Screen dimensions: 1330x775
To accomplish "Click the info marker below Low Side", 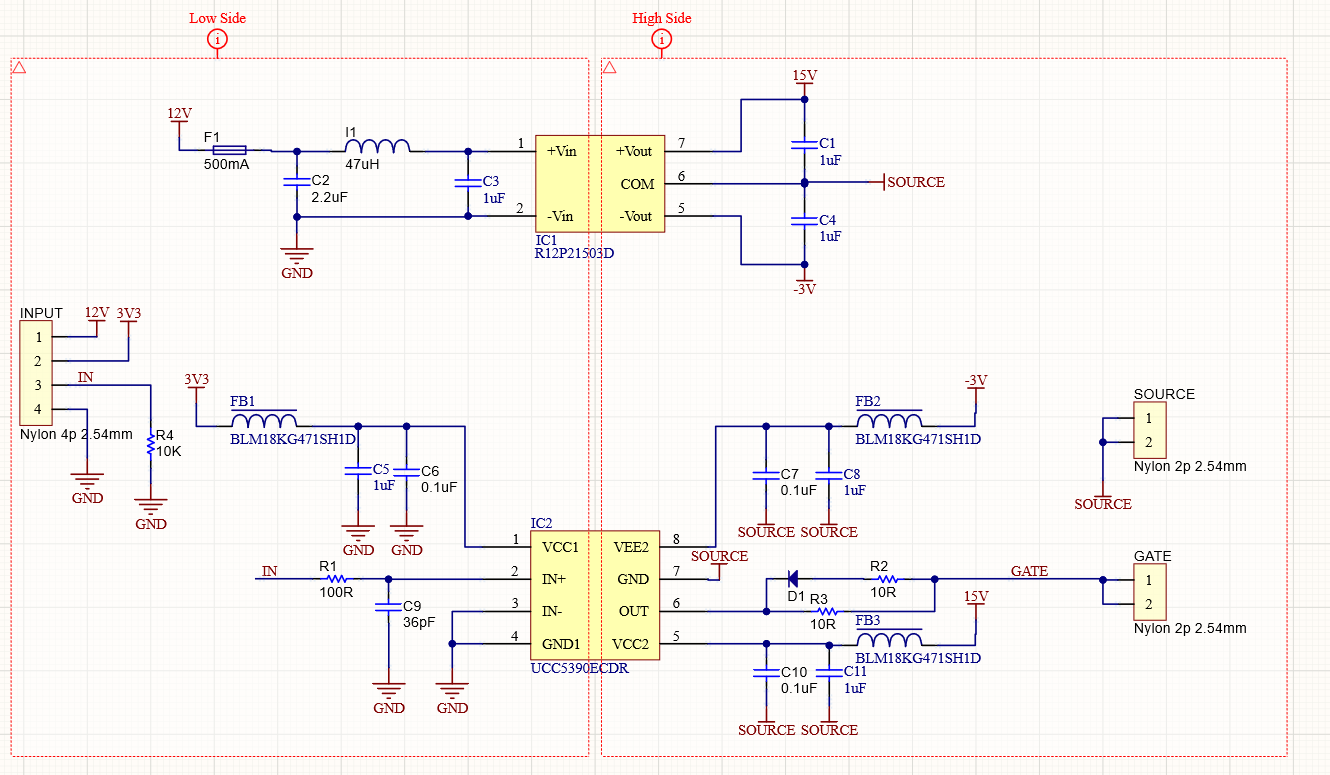I will (218, 39).
